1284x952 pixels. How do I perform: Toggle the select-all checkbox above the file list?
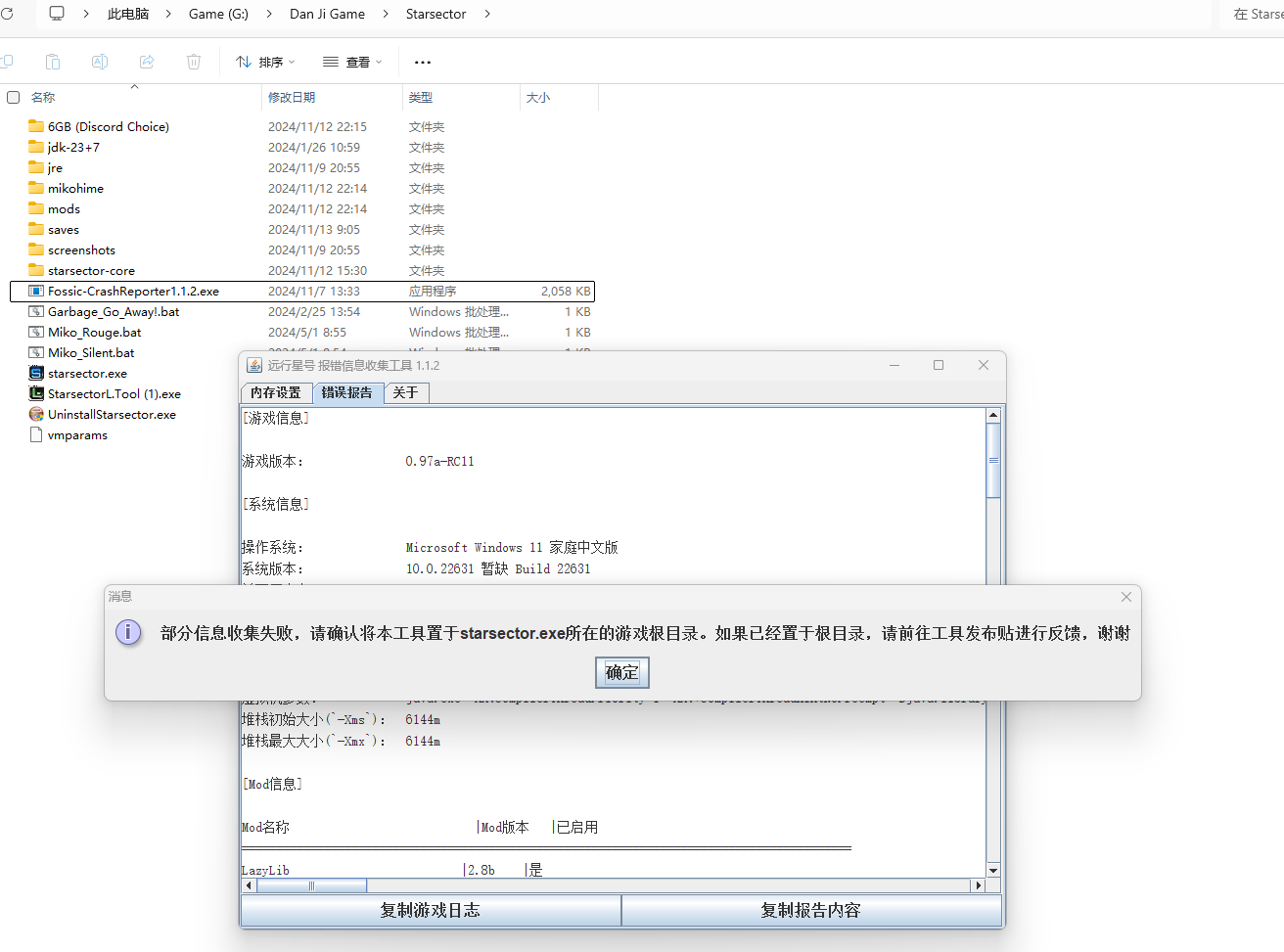[13, 97]
